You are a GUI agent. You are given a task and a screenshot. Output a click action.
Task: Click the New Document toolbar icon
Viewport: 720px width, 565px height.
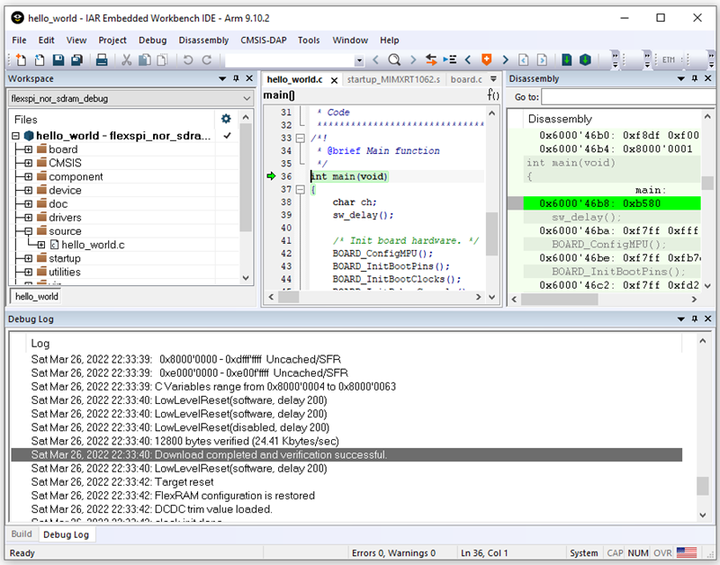pyautogui.click(x=19, y=60)
